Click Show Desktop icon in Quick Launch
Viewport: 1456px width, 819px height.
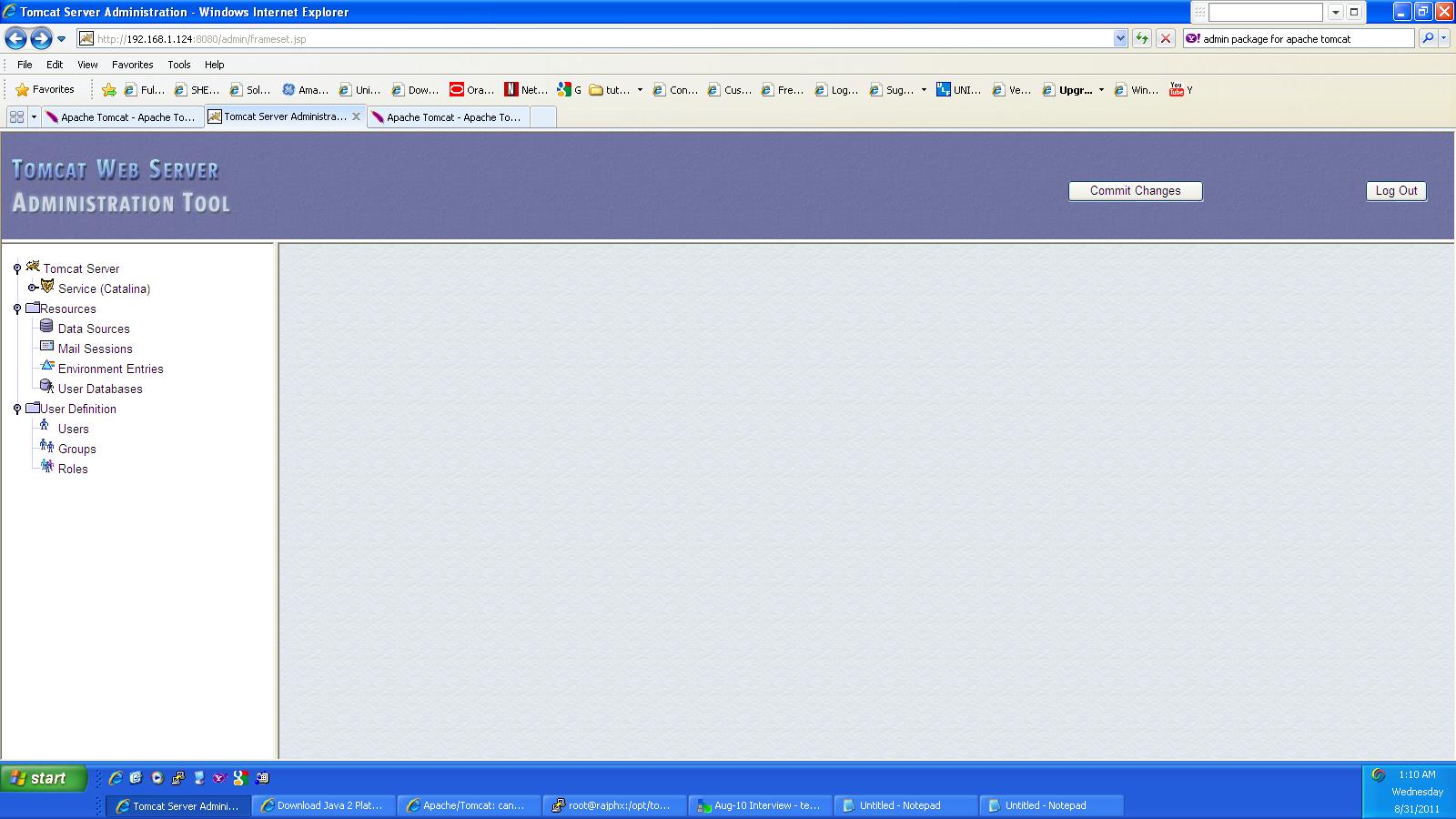[x=136, y=778]
